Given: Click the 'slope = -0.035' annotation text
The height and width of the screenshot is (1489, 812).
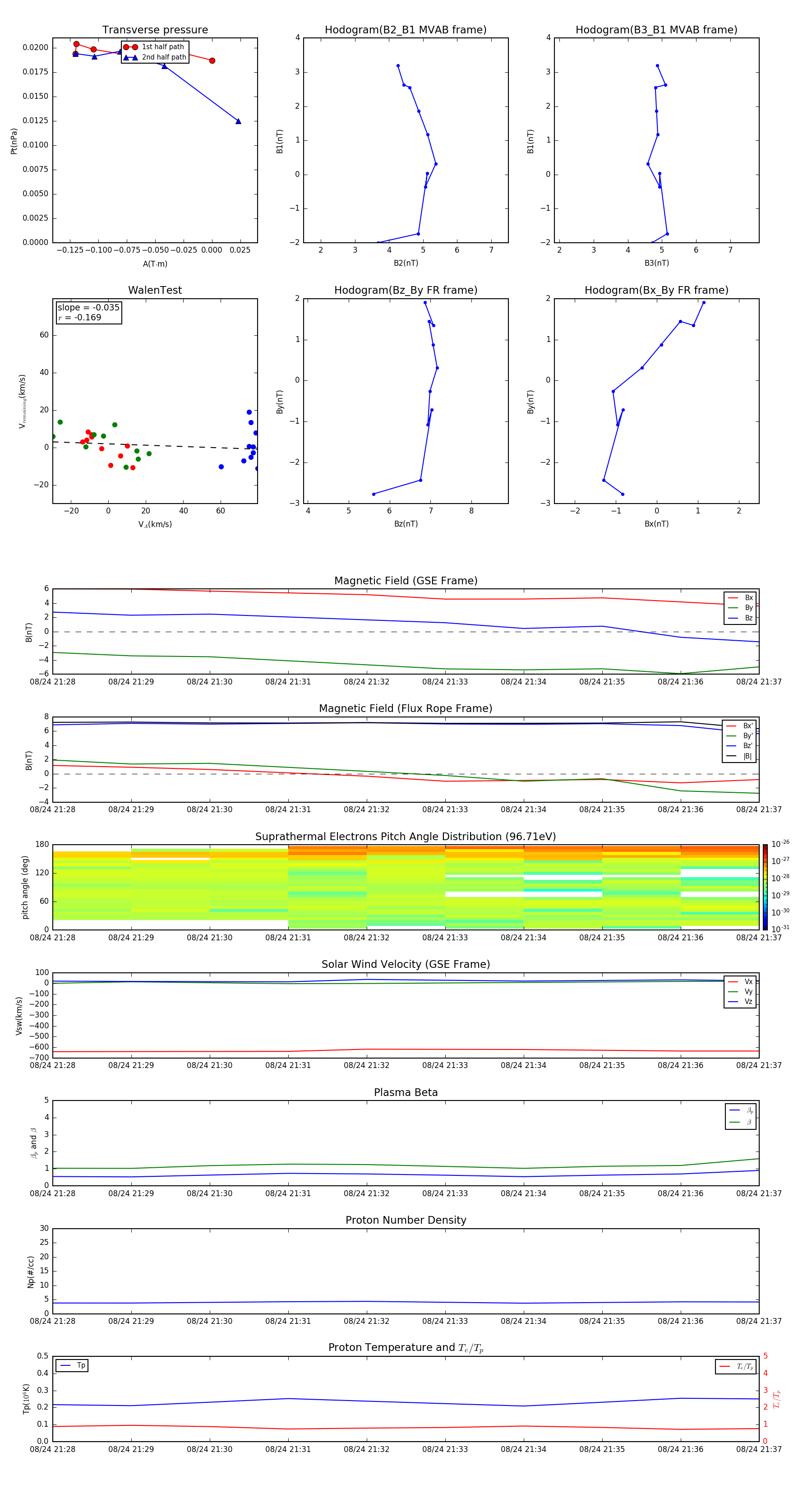Looking at the screenshot, I should click(x=88, y=308).
